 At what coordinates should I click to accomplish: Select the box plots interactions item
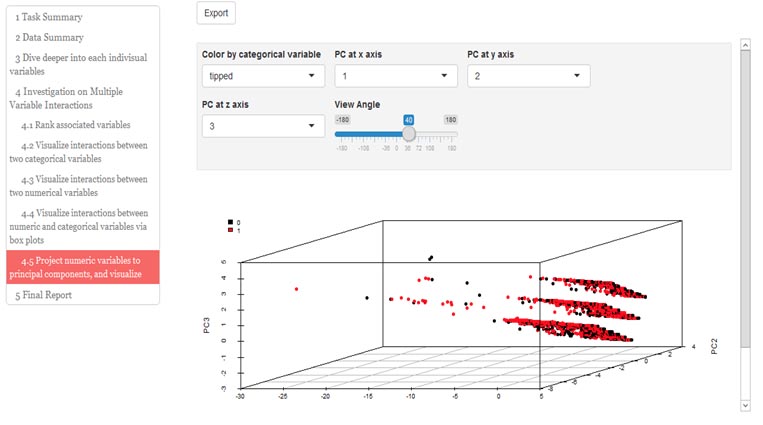pyautogui.click(x=84, y=226)
